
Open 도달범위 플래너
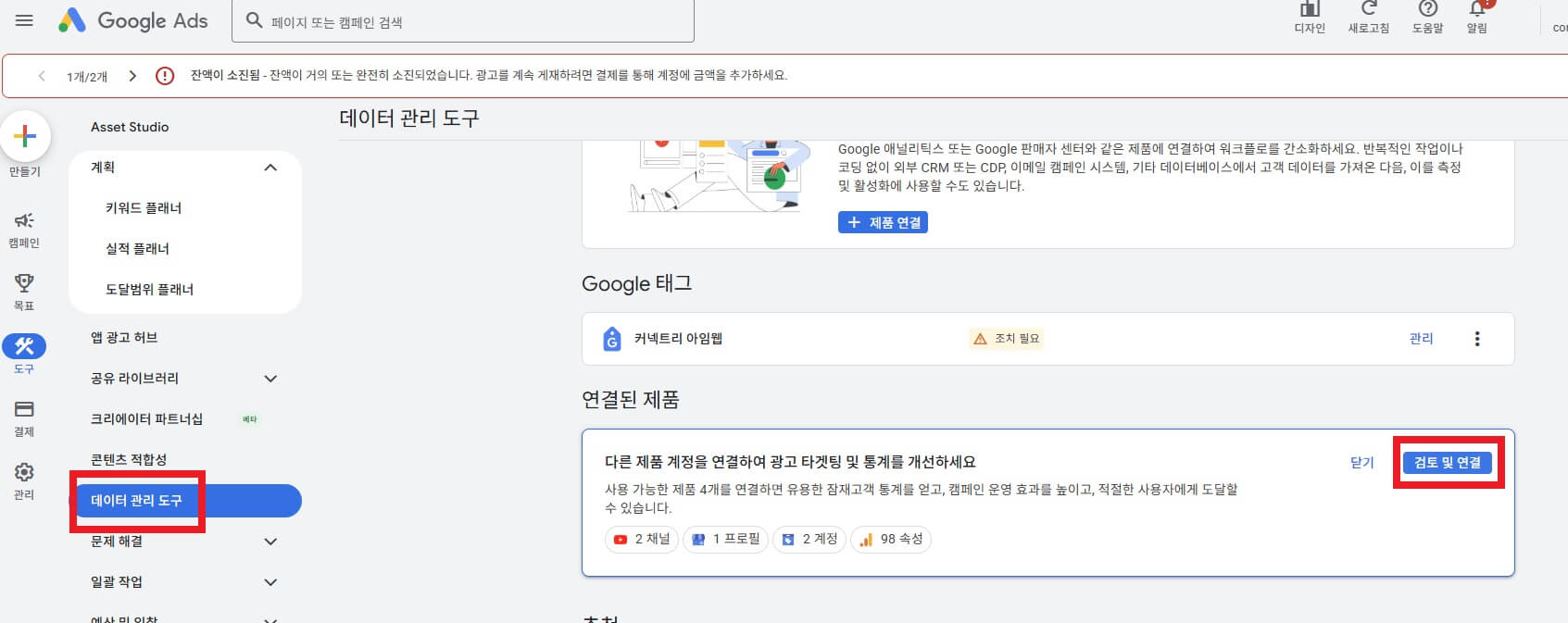pos(149,290)
